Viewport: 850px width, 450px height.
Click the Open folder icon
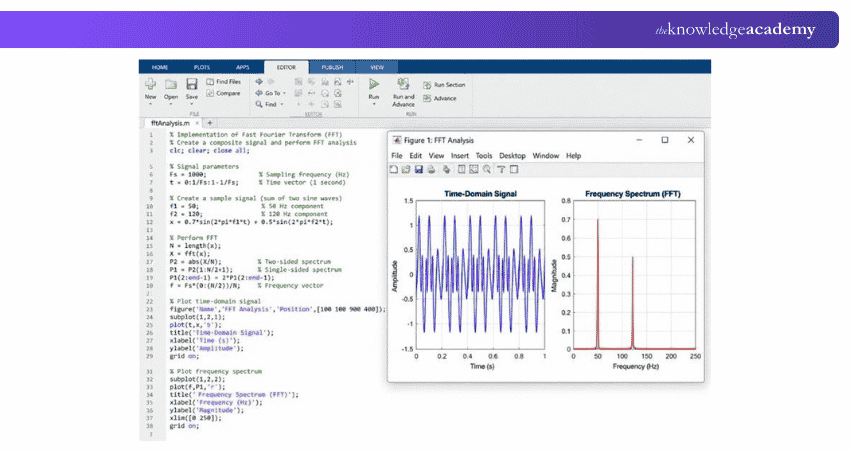point(171,84)
